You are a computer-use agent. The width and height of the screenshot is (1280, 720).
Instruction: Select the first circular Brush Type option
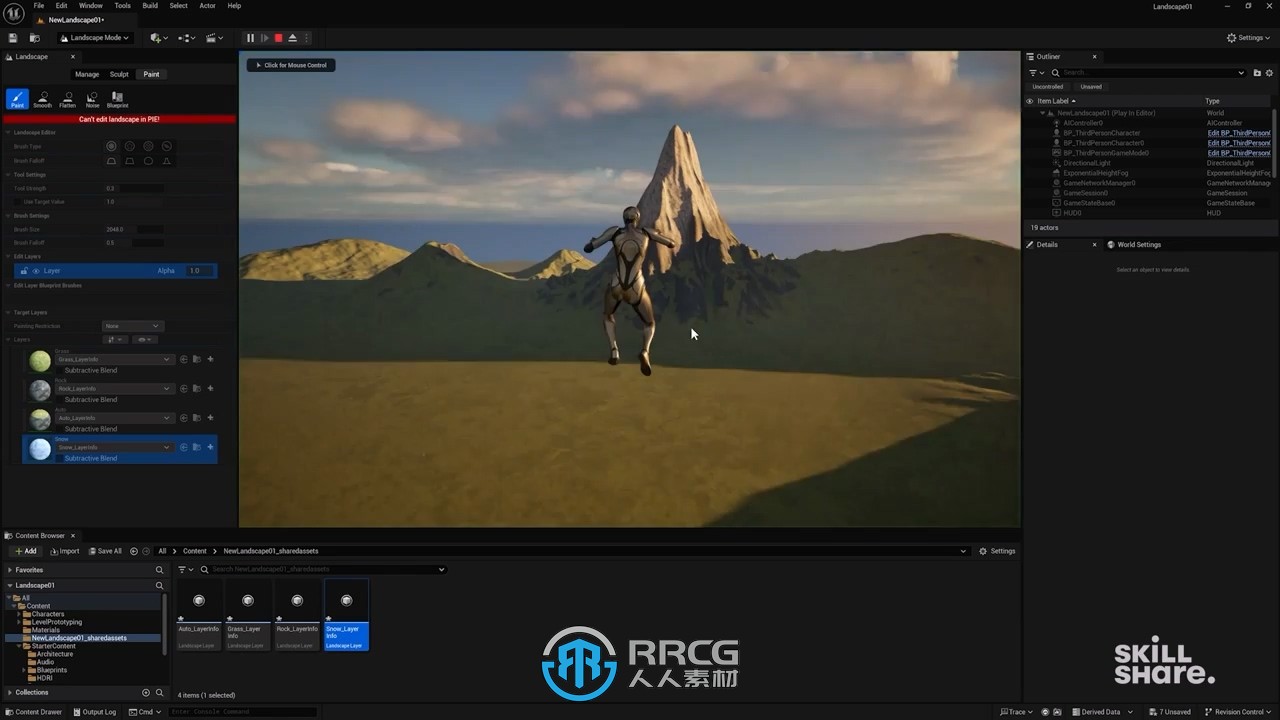[111, 146]
